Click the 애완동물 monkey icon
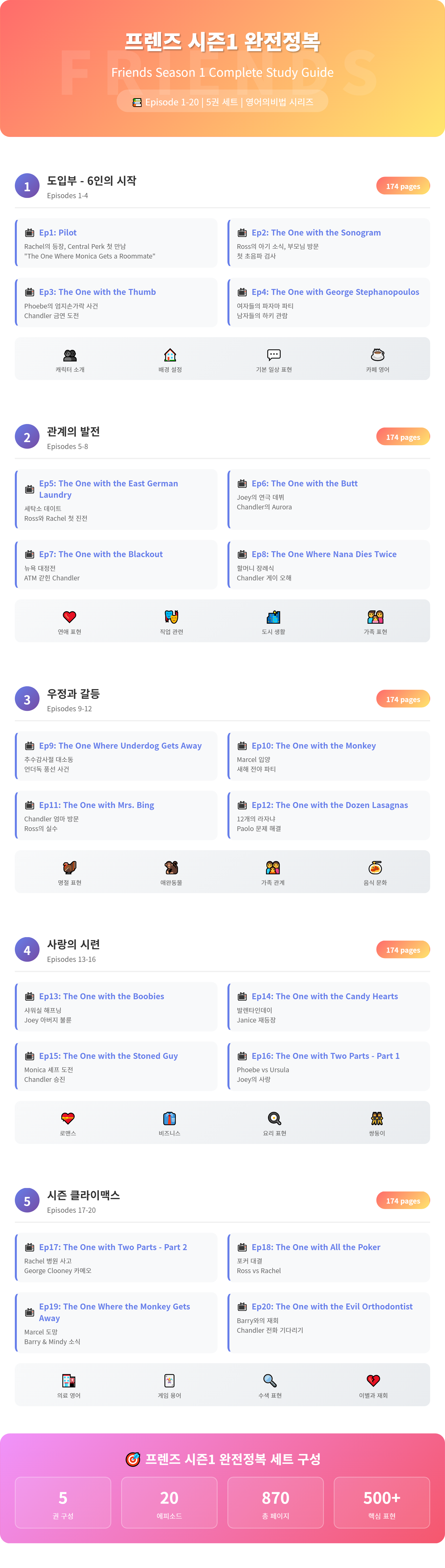This screenshot has height=1568, width=445. point(171,867)
